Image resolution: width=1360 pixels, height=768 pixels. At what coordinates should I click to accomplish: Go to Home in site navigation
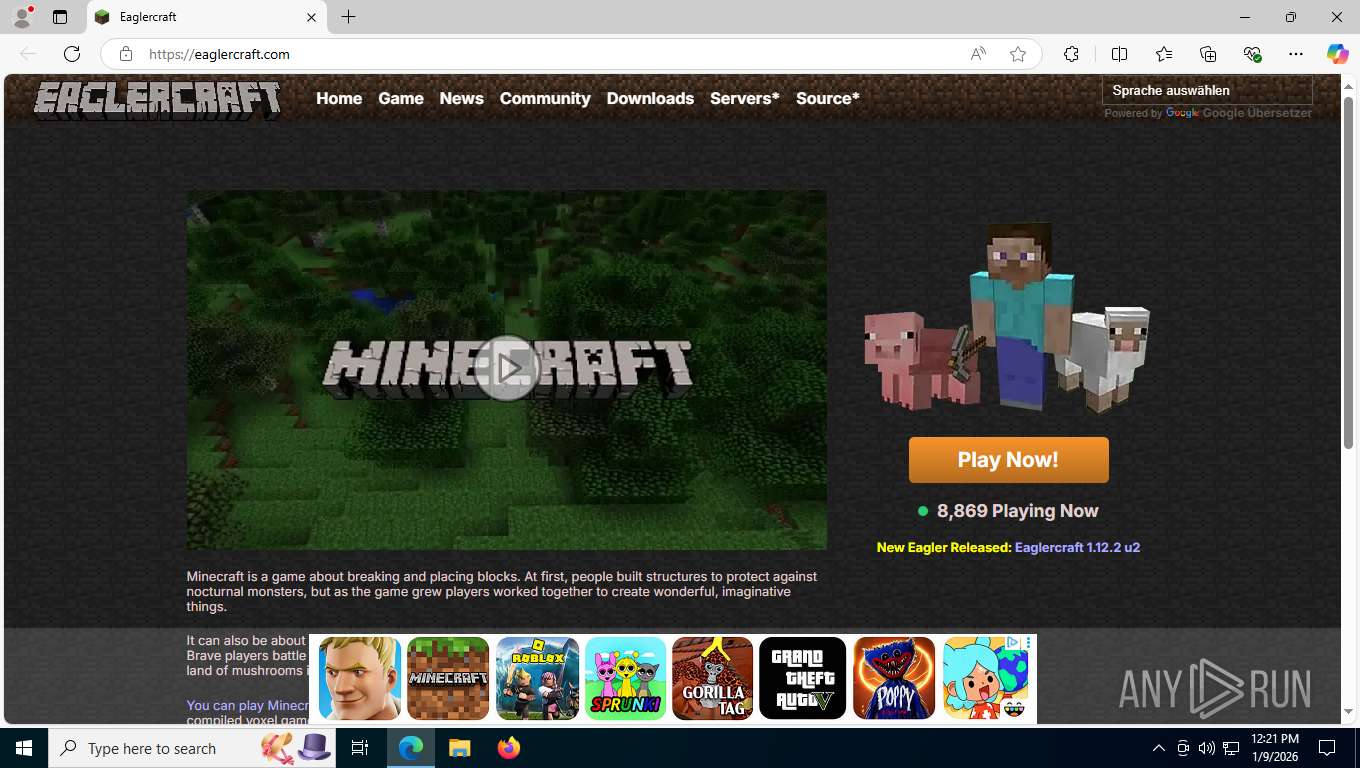(x=339, y=98)
